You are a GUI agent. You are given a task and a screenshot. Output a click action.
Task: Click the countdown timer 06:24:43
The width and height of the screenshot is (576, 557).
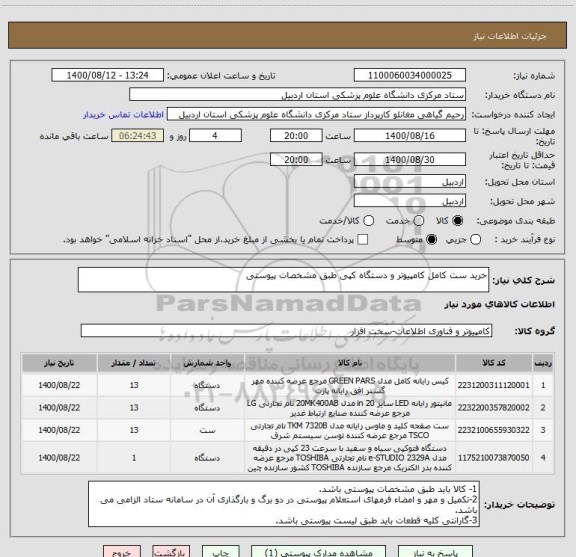click(137, 136)
